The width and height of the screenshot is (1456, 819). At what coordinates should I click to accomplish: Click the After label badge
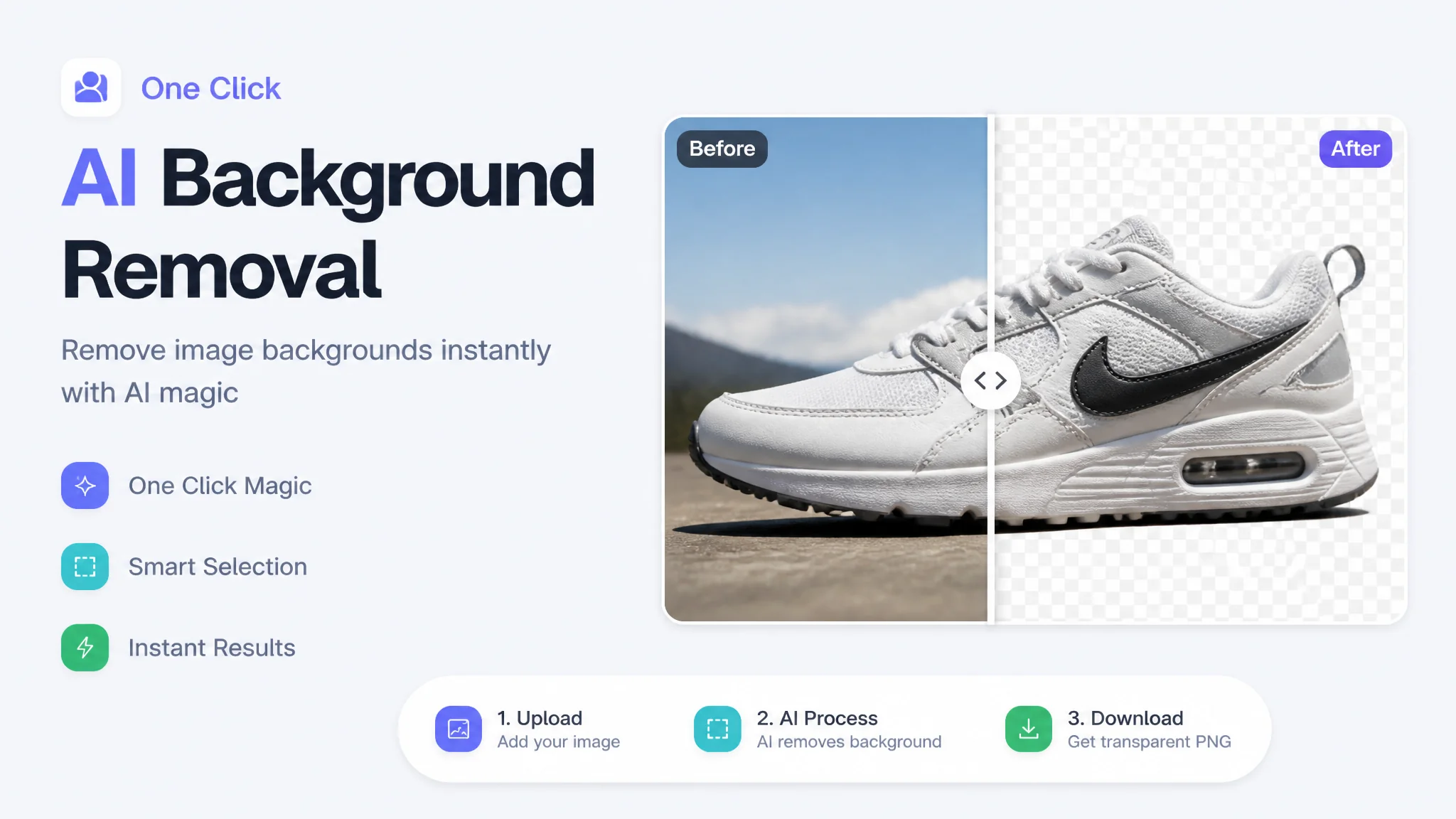[1355, 149]
